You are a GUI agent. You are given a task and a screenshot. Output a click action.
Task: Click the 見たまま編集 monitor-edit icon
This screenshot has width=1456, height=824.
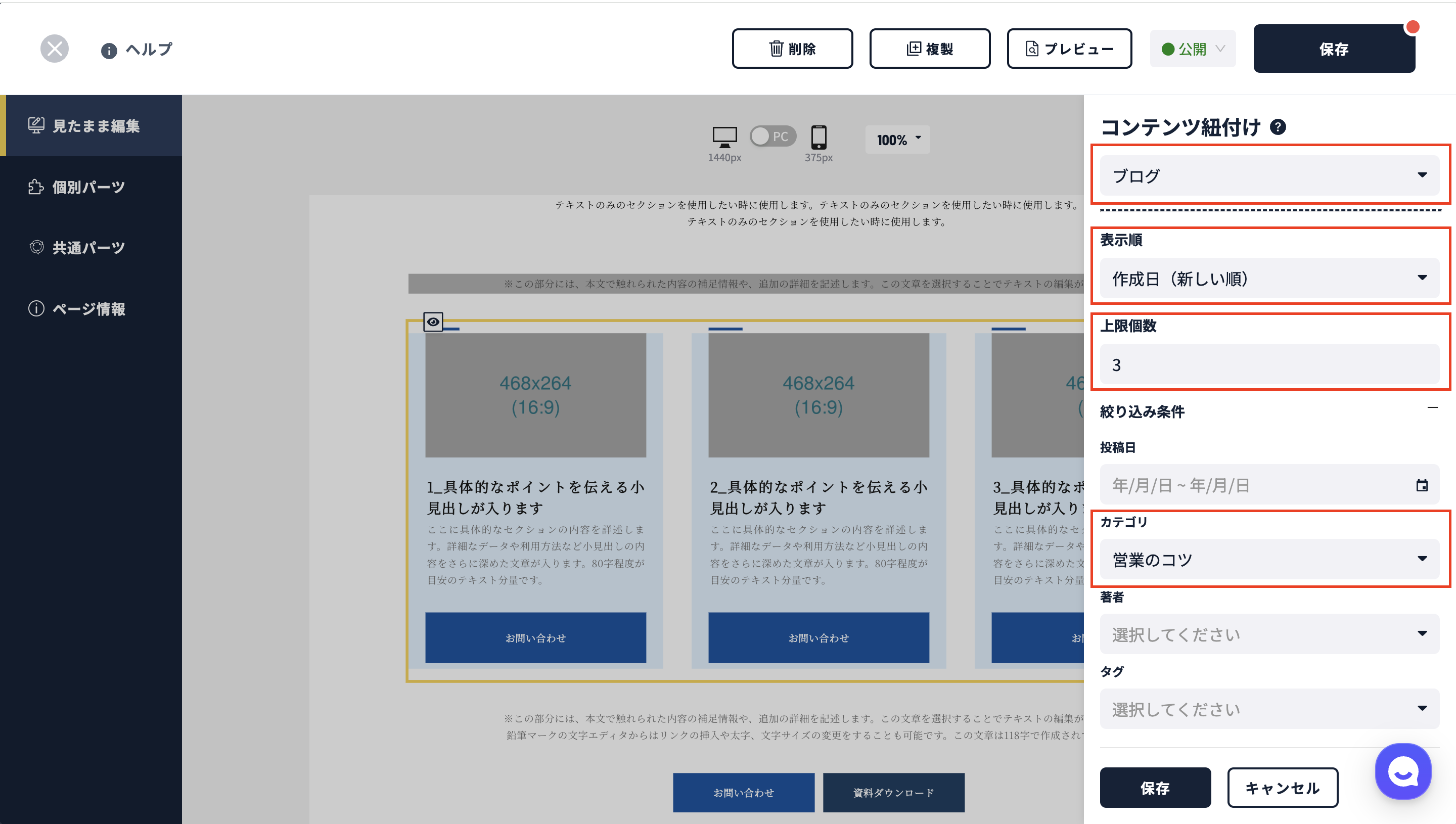pos(36,126)
